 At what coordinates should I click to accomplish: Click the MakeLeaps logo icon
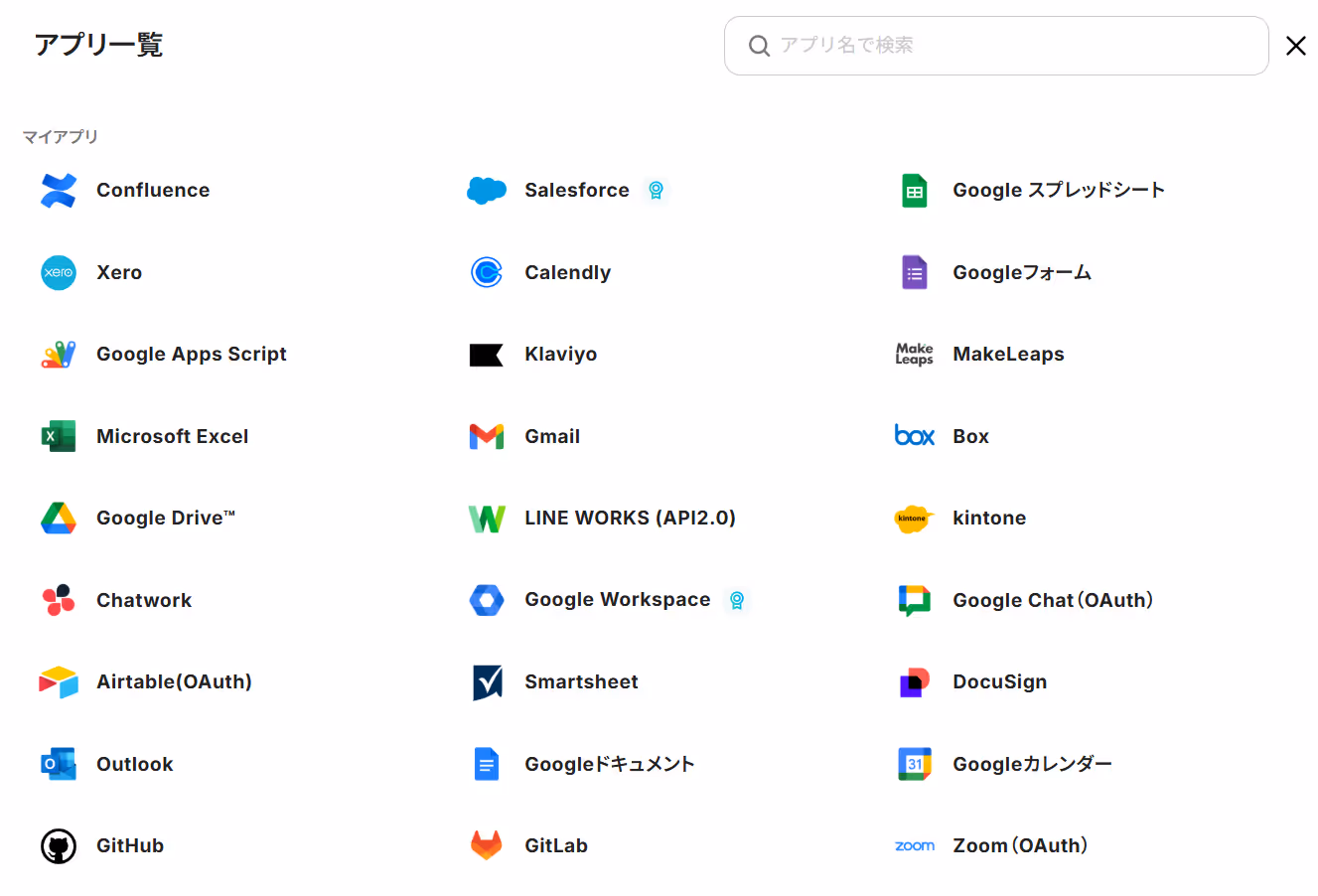tap(915, 355)
